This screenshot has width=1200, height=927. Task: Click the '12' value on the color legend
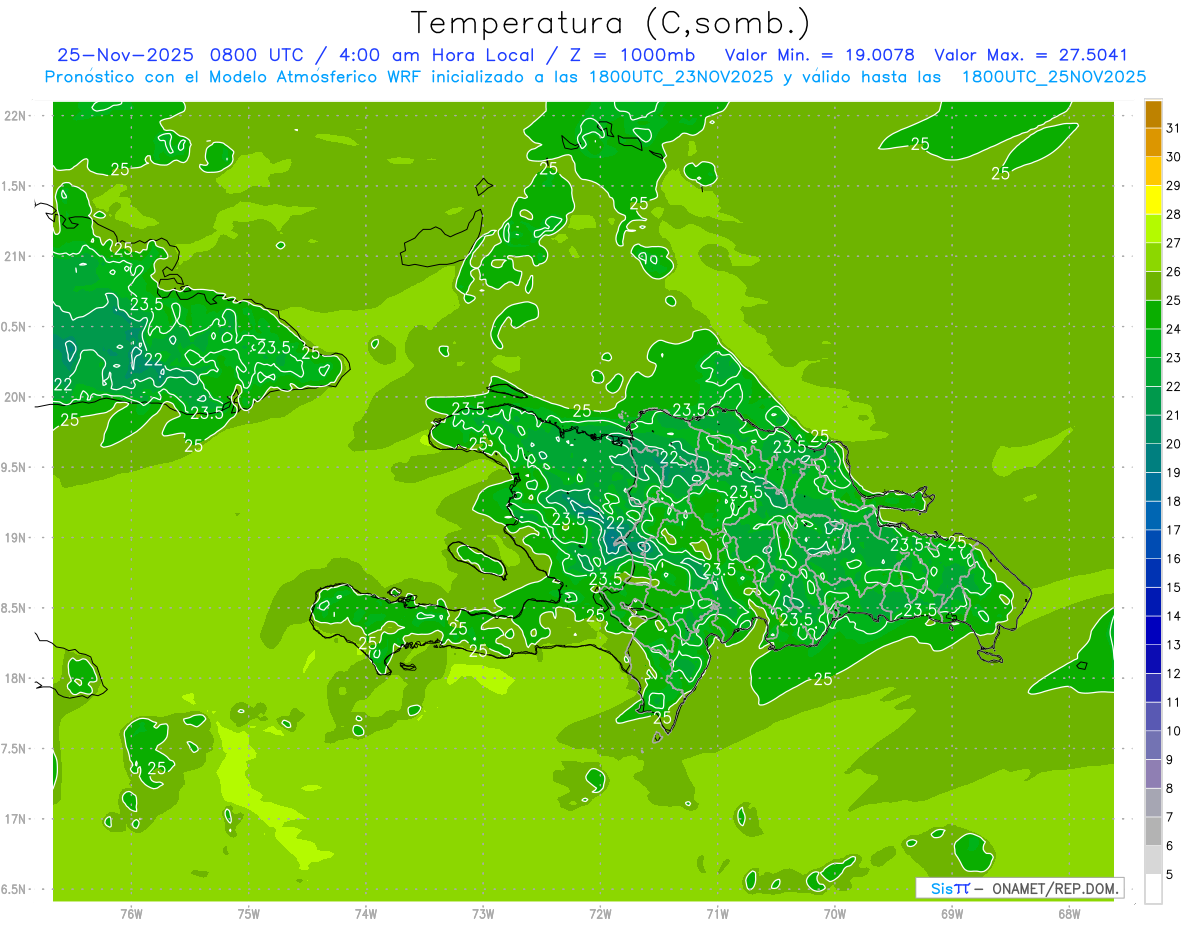1174,674
